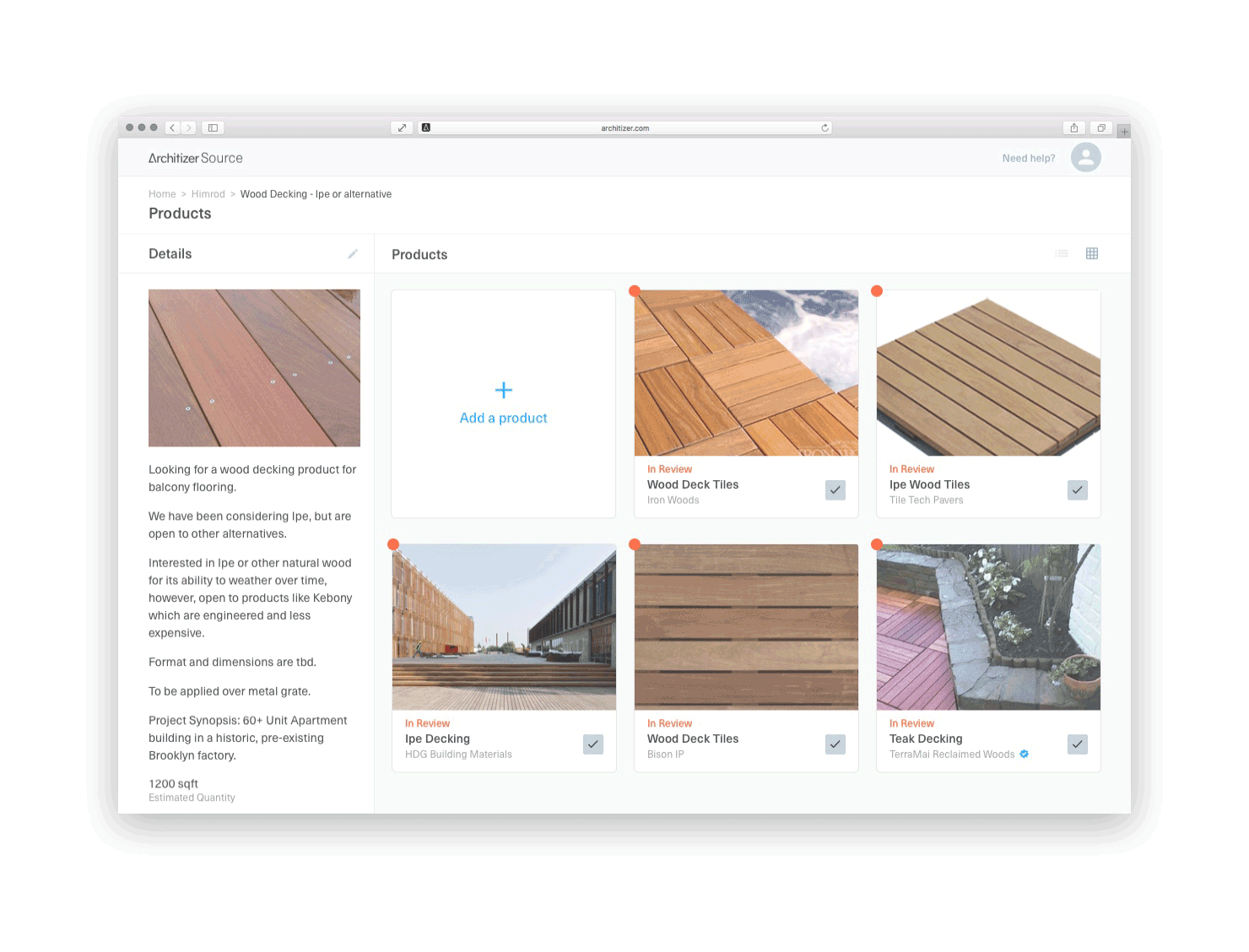Click orange dot on Bison IP card

coord(635,544)
